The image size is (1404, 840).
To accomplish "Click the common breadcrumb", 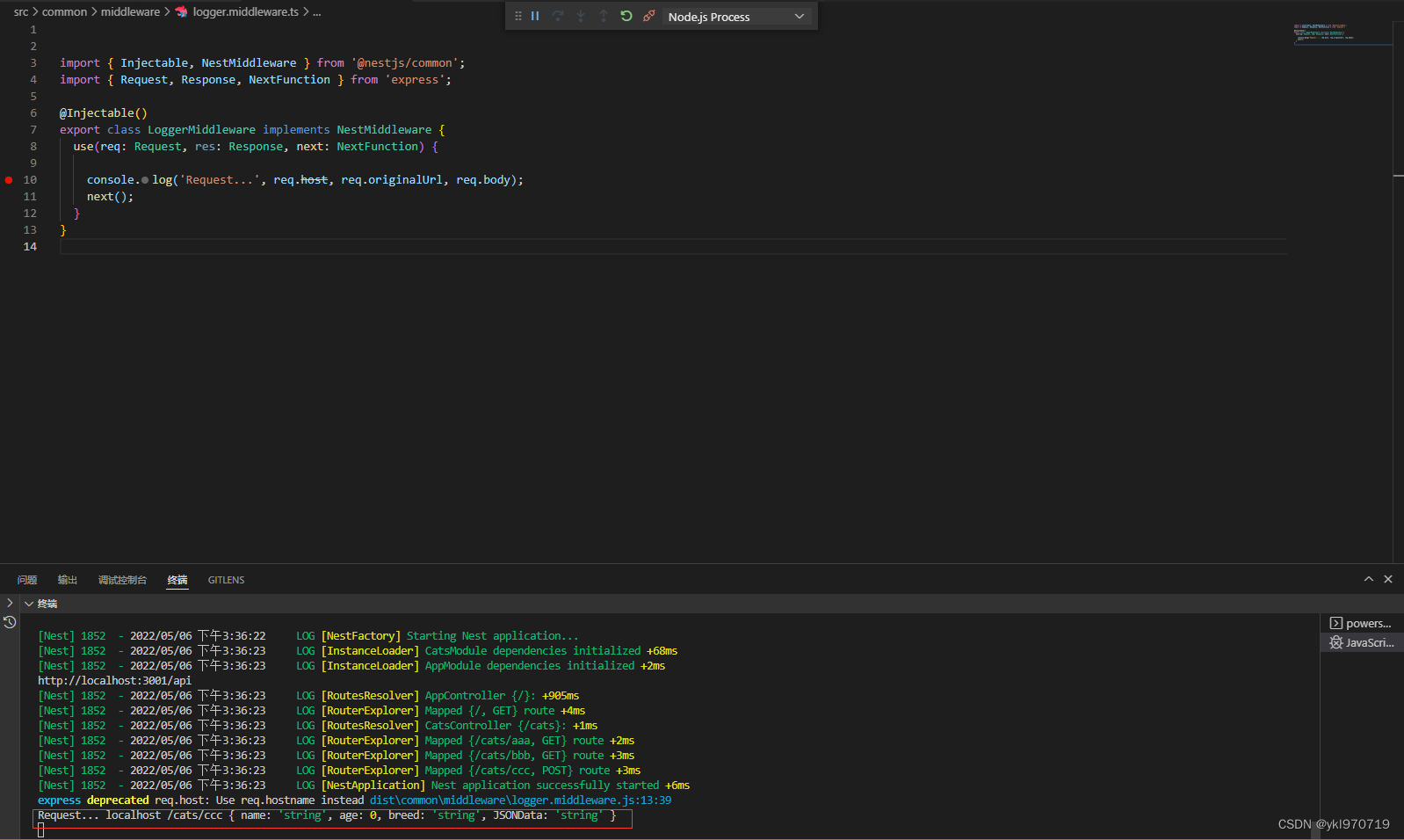I will point(64,11).
